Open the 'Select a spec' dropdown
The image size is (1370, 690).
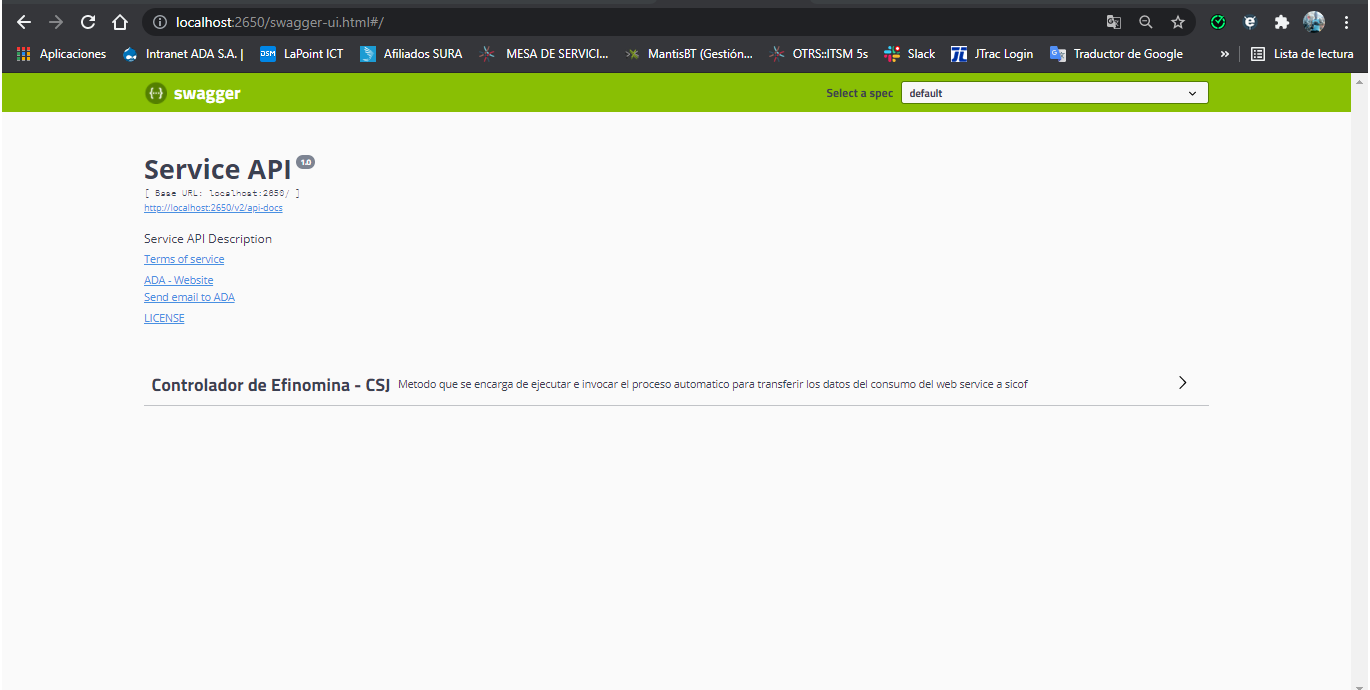point(1054,93)
